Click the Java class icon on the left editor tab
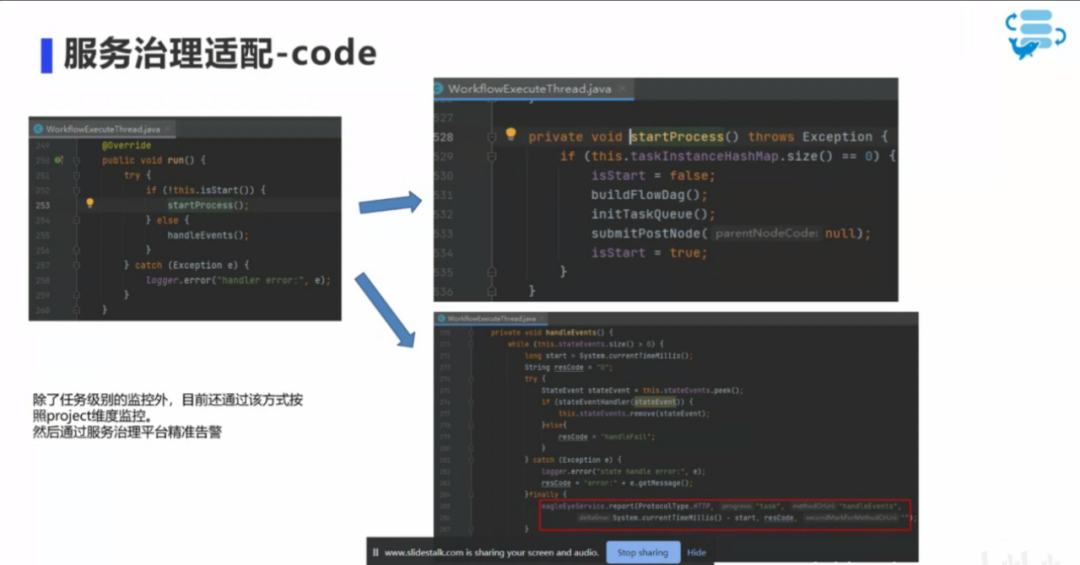The image size is (1080, 565). click(x=38, y=129)
